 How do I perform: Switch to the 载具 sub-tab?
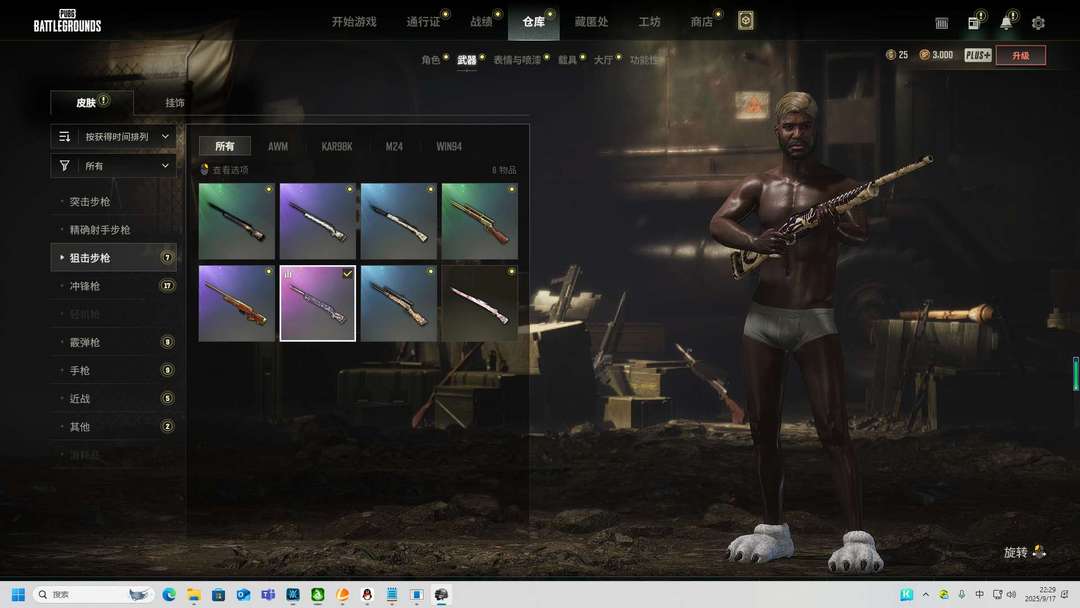coord(568,60)
